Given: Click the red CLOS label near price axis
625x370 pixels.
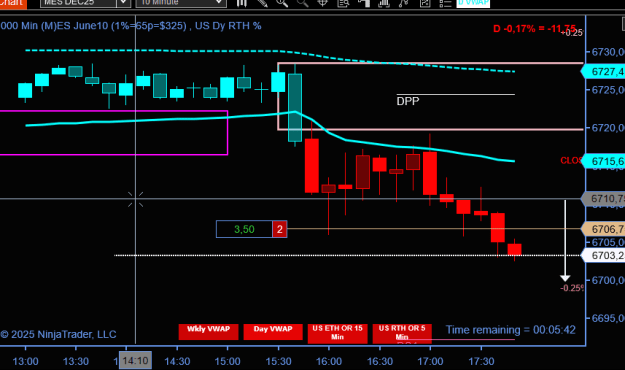Looking at the screenshot, I should [571, 161].
